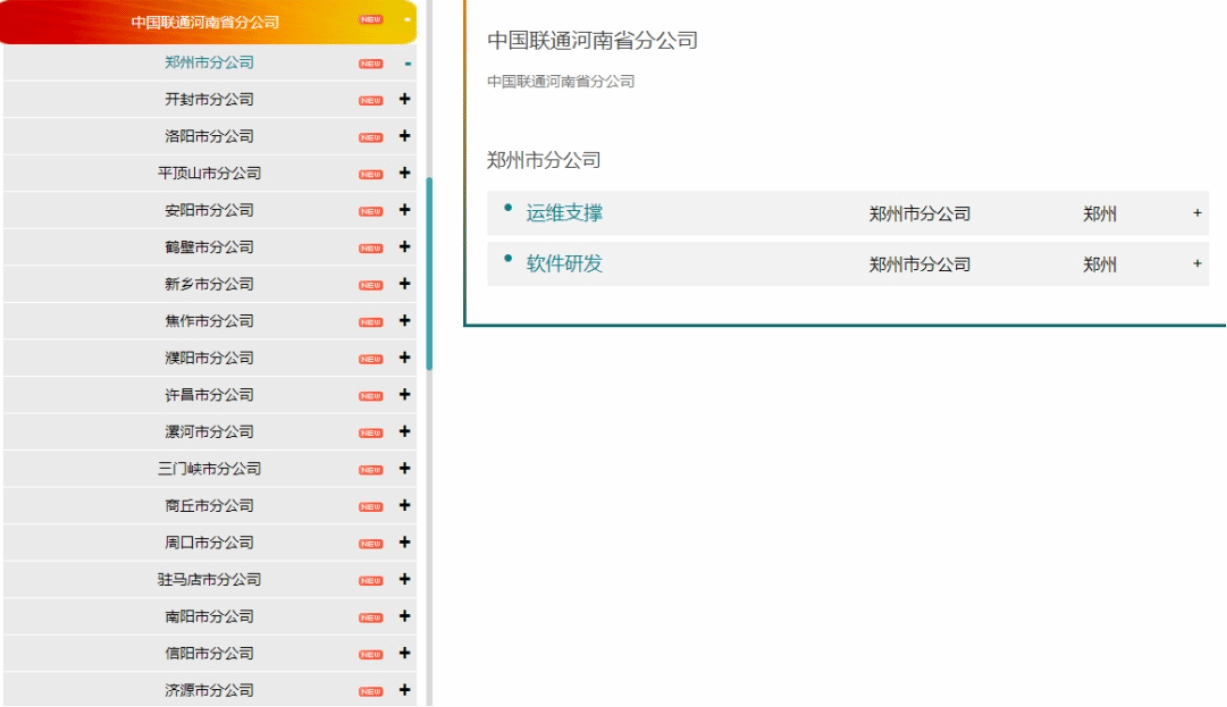The height and width of the screenshot is (707, 1227).
Task: Click the NEW badge on 三门峡市分公司
Action: pos(371,471)
